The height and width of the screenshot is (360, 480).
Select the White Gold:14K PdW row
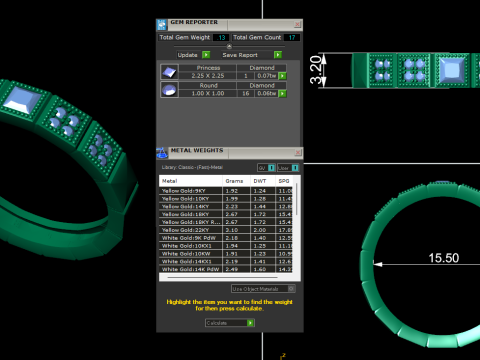click(226, 269)
